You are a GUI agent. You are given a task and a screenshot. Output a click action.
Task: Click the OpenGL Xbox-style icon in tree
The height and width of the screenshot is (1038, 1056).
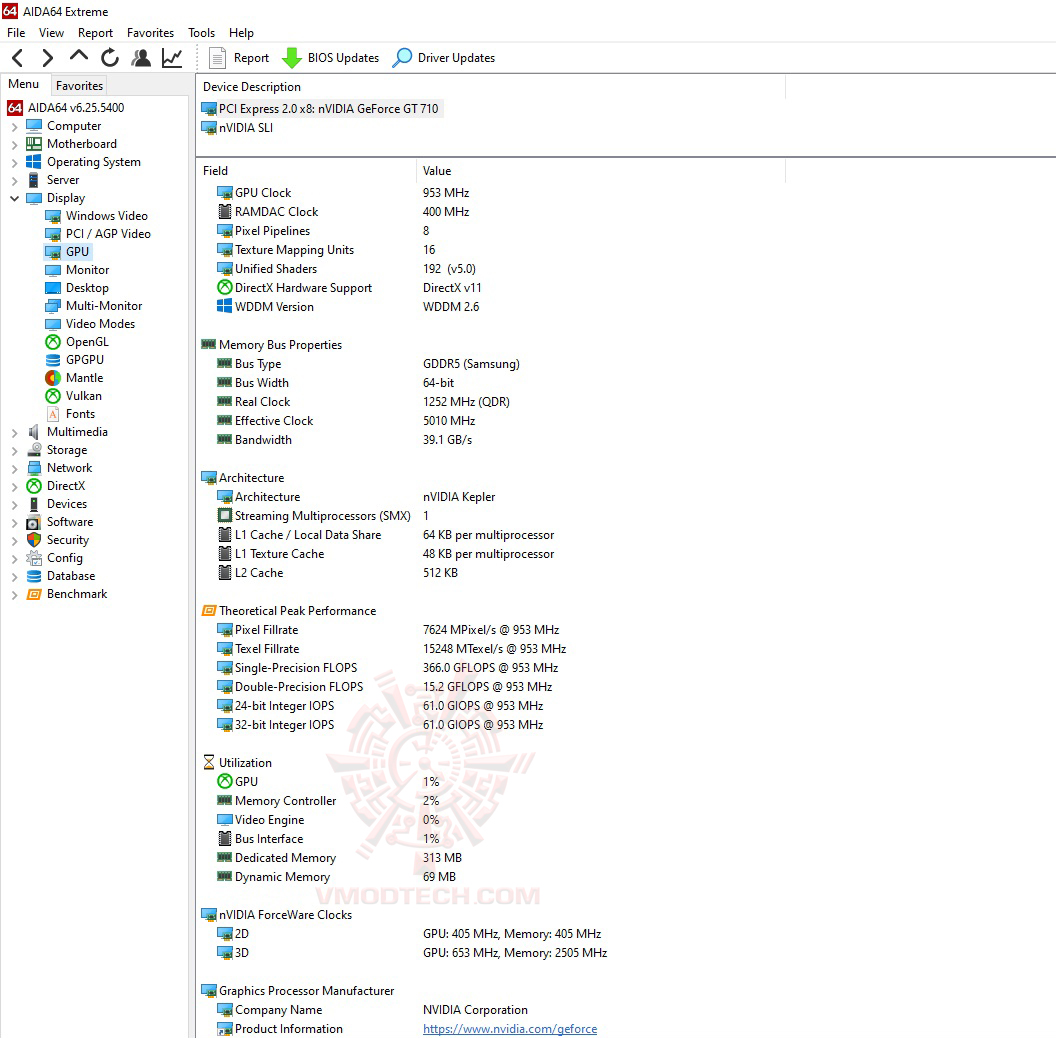tap(53, 342)
